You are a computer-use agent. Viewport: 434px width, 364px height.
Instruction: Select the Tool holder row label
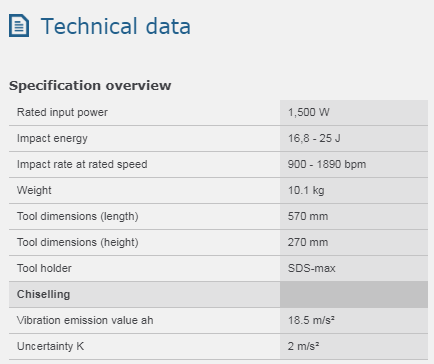tap(44, 268)
